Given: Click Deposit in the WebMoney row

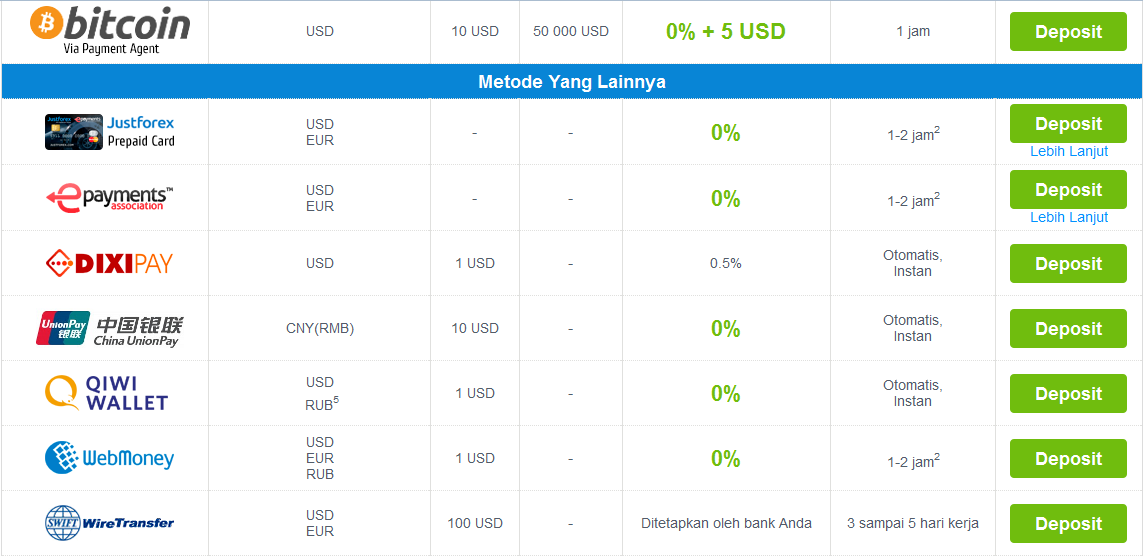Looking at the screenshot, I should [x=1068, y=458].
